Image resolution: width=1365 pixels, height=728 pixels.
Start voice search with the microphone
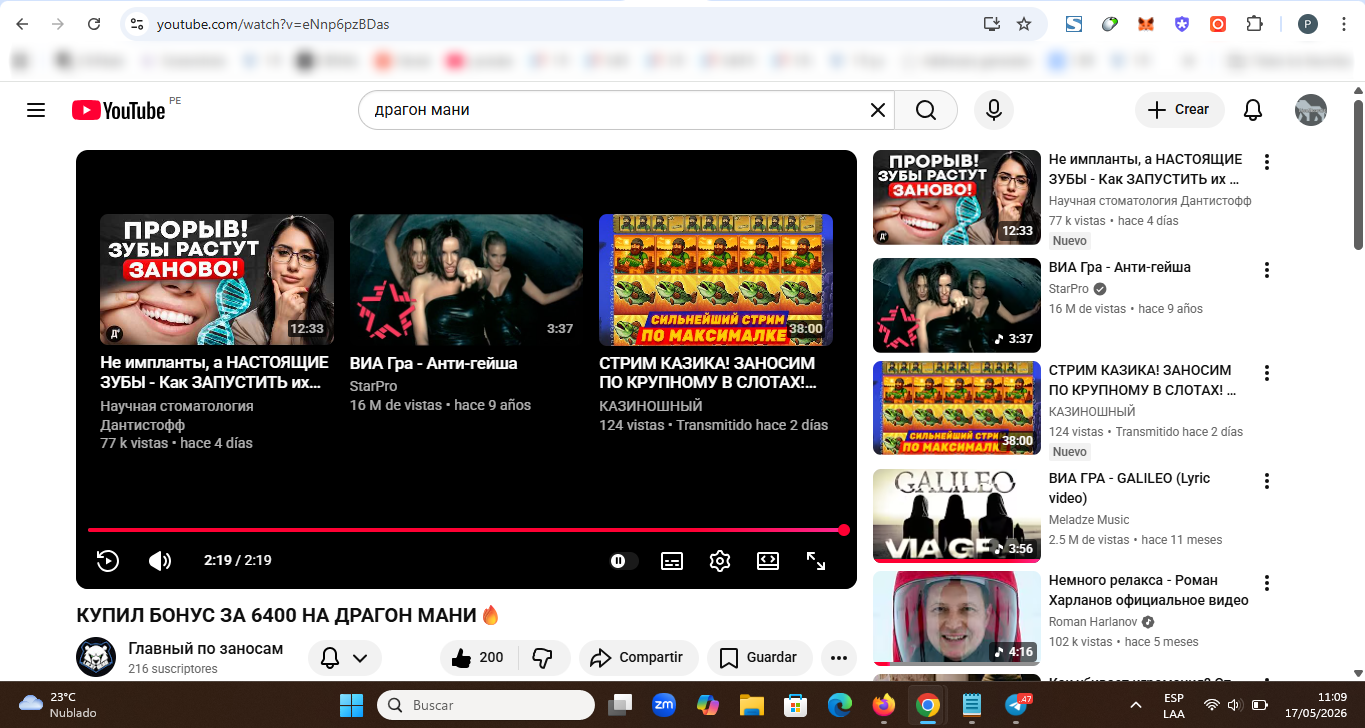click(994, 110)
